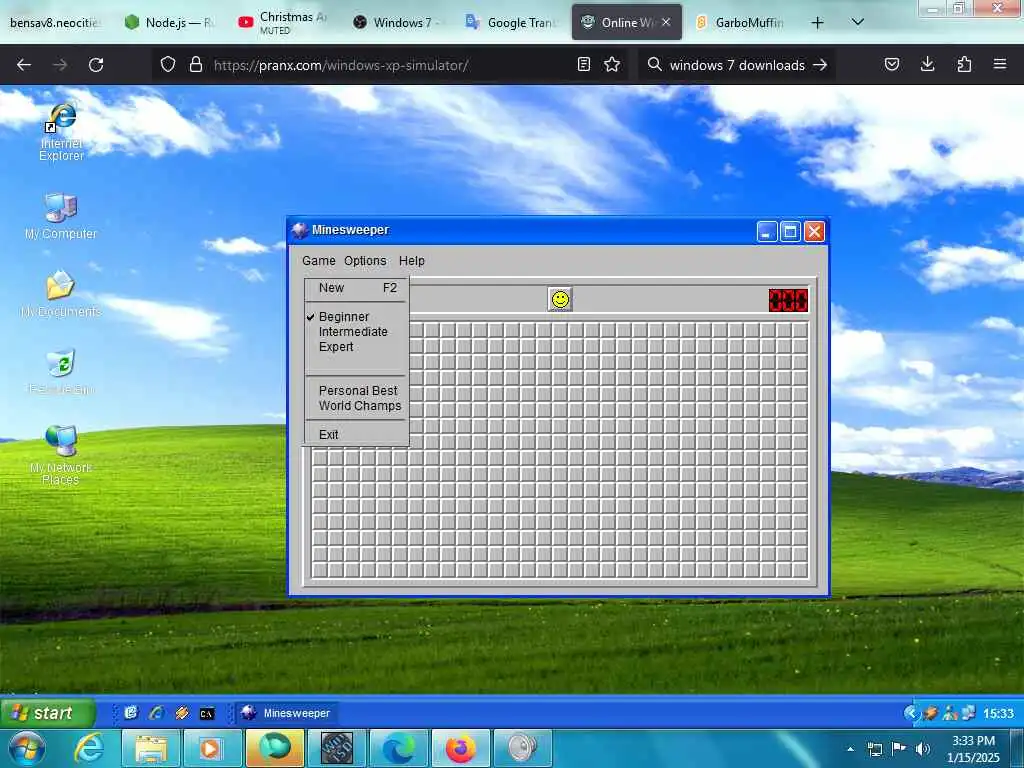
Task: Switch to Firefox on the taskbar
Action: (461, 748)
